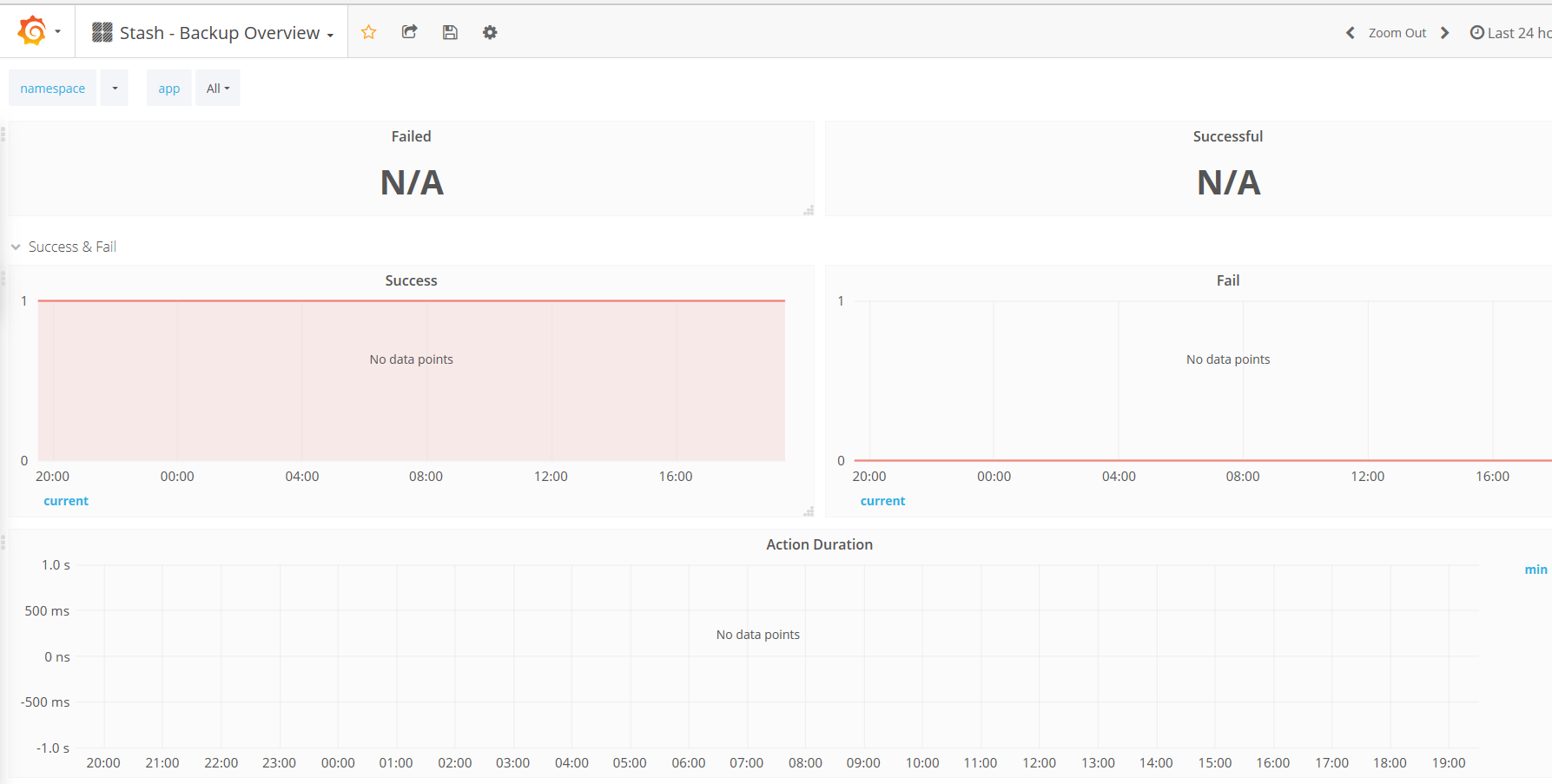1552x784 pixels.
Task: Open the All dropdown for the app variable
Action: [x=217, y=88]
